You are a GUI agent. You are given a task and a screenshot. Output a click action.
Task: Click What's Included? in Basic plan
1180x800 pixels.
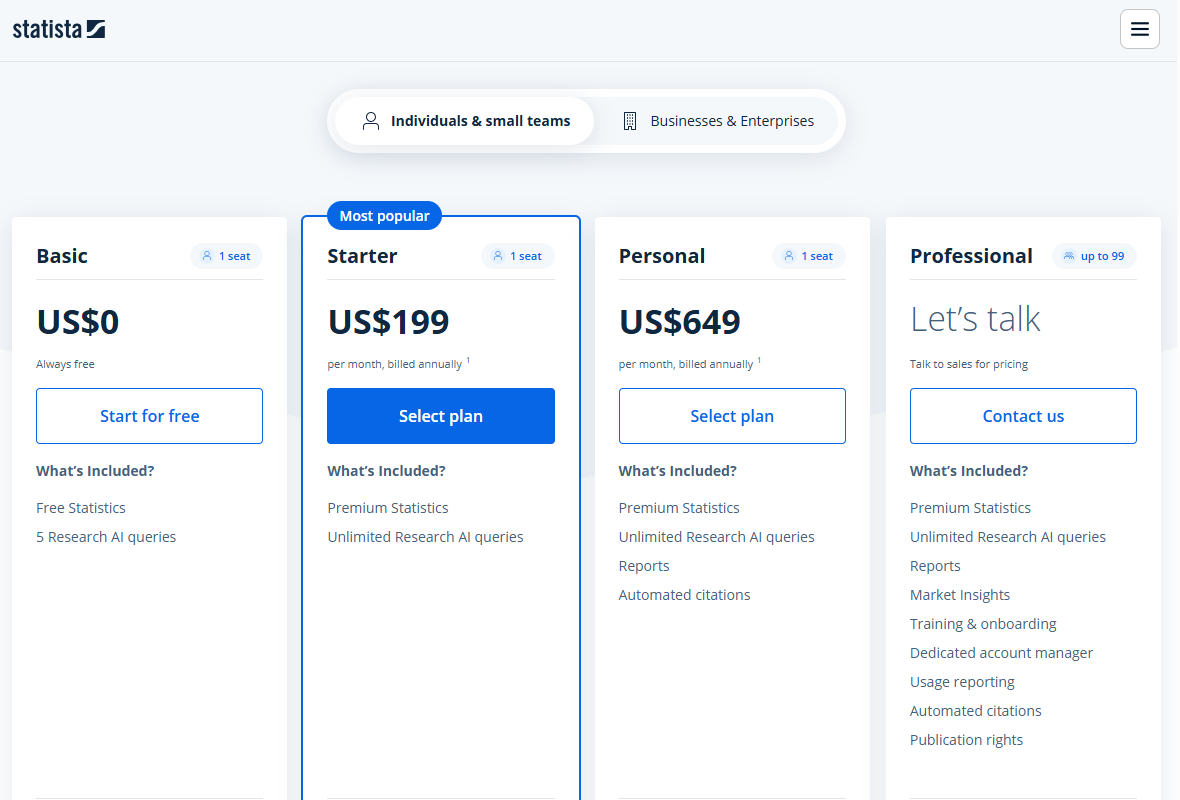[96, 471]
